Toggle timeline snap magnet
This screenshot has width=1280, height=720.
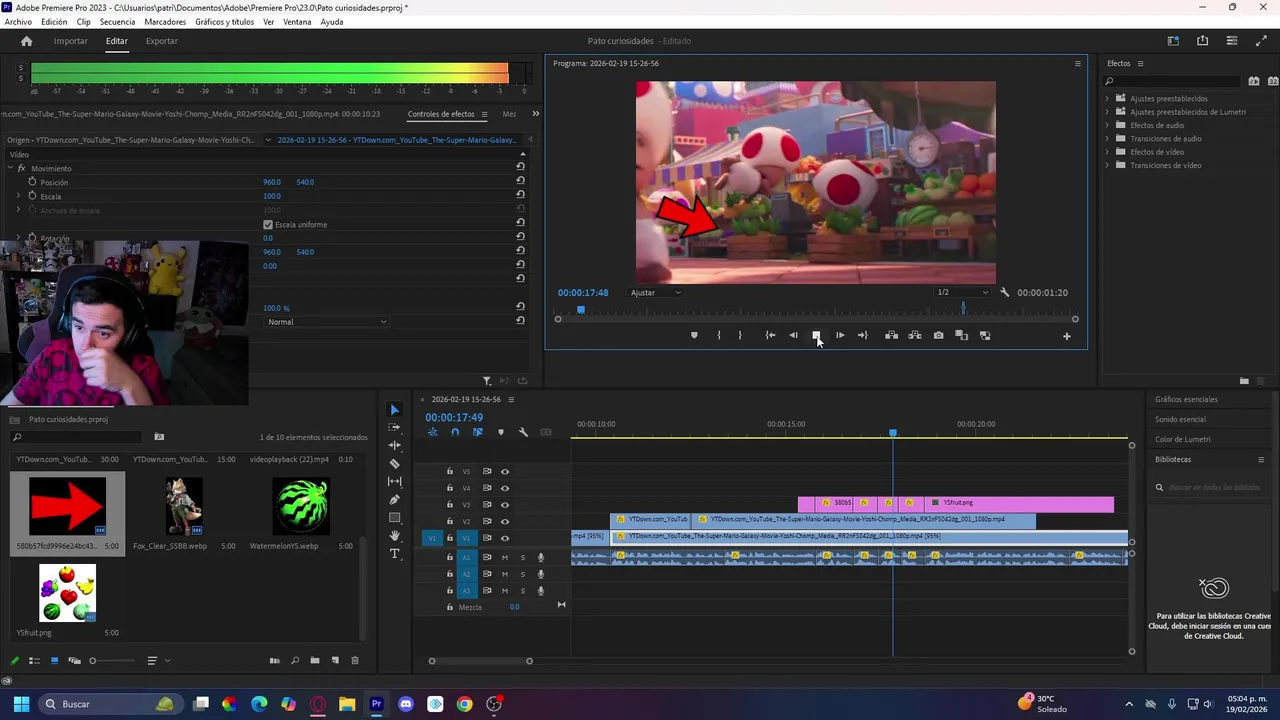click(x=455, y=432)
